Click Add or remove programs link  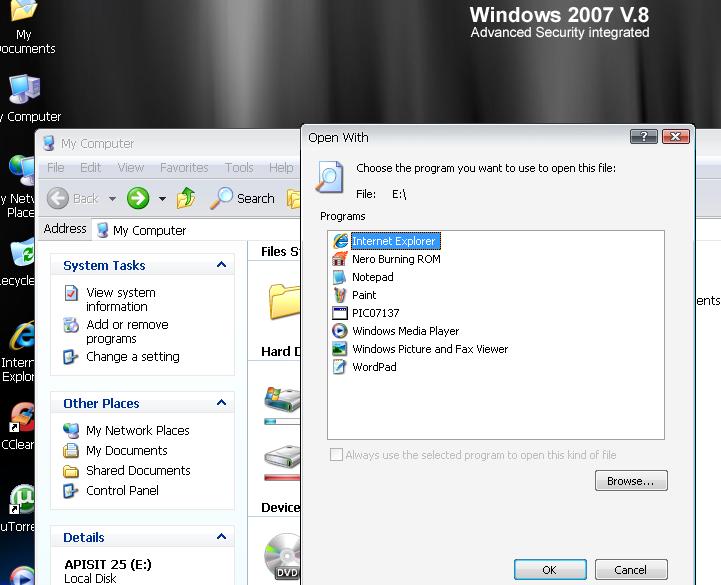127,331
